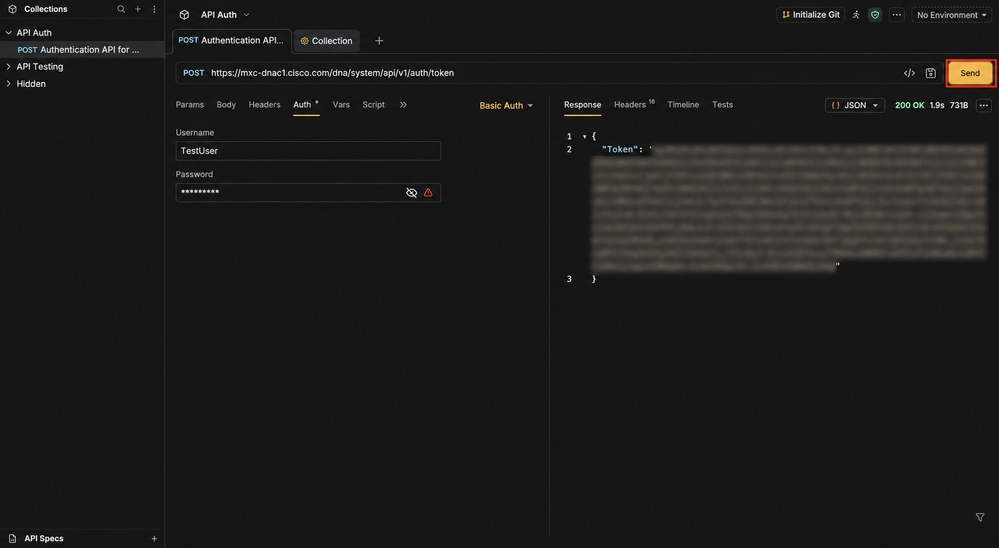Click the 200 OK status text
This screenshot has width=999, height=548.
(x=909, y=106)
